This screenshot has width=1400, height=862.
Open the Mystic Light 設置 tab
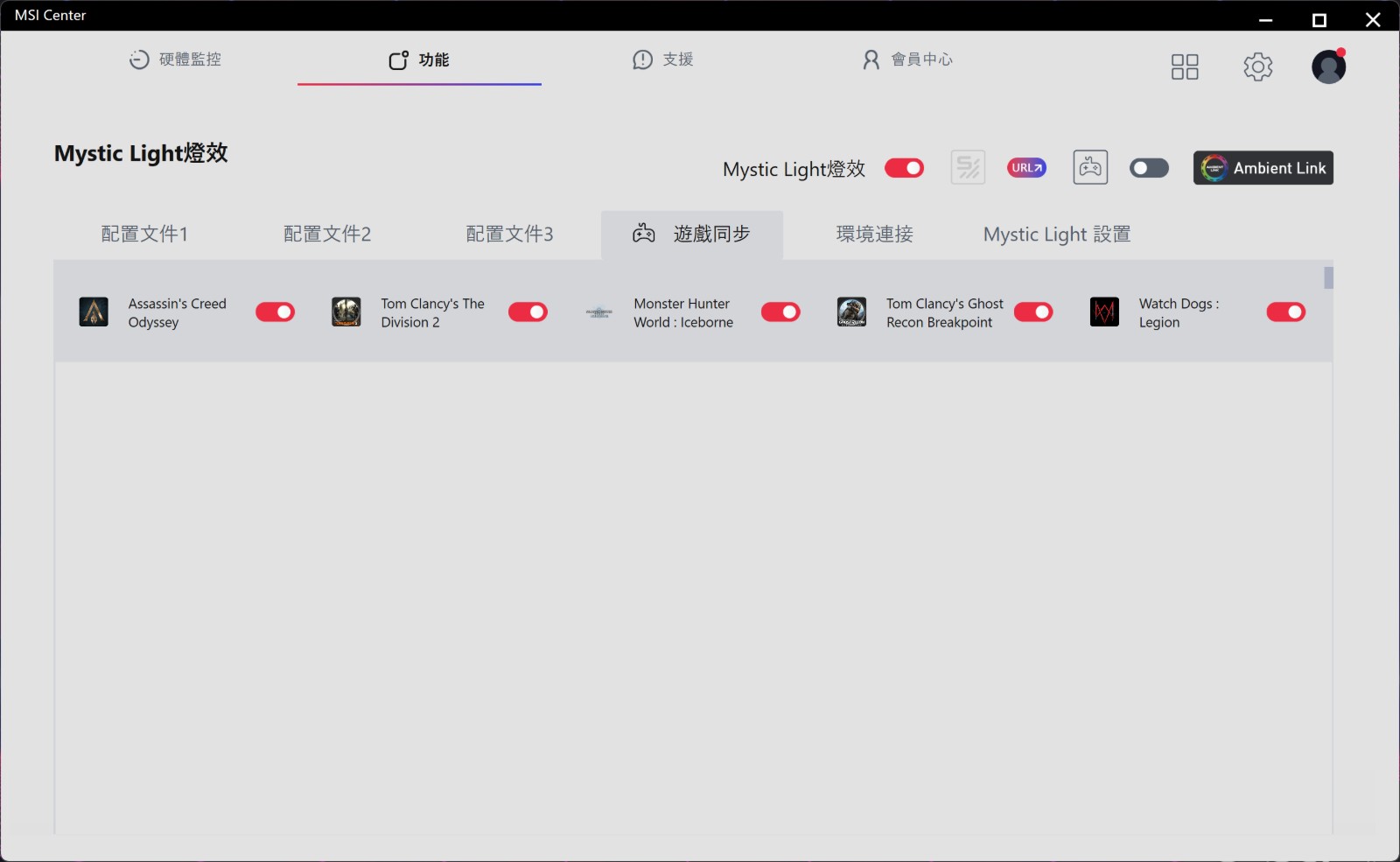point(1056,235)
